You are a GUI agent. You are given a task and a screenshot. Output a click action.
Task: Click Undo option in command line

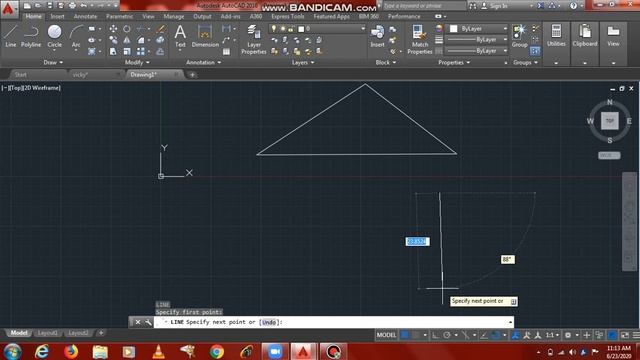point(269,322)
